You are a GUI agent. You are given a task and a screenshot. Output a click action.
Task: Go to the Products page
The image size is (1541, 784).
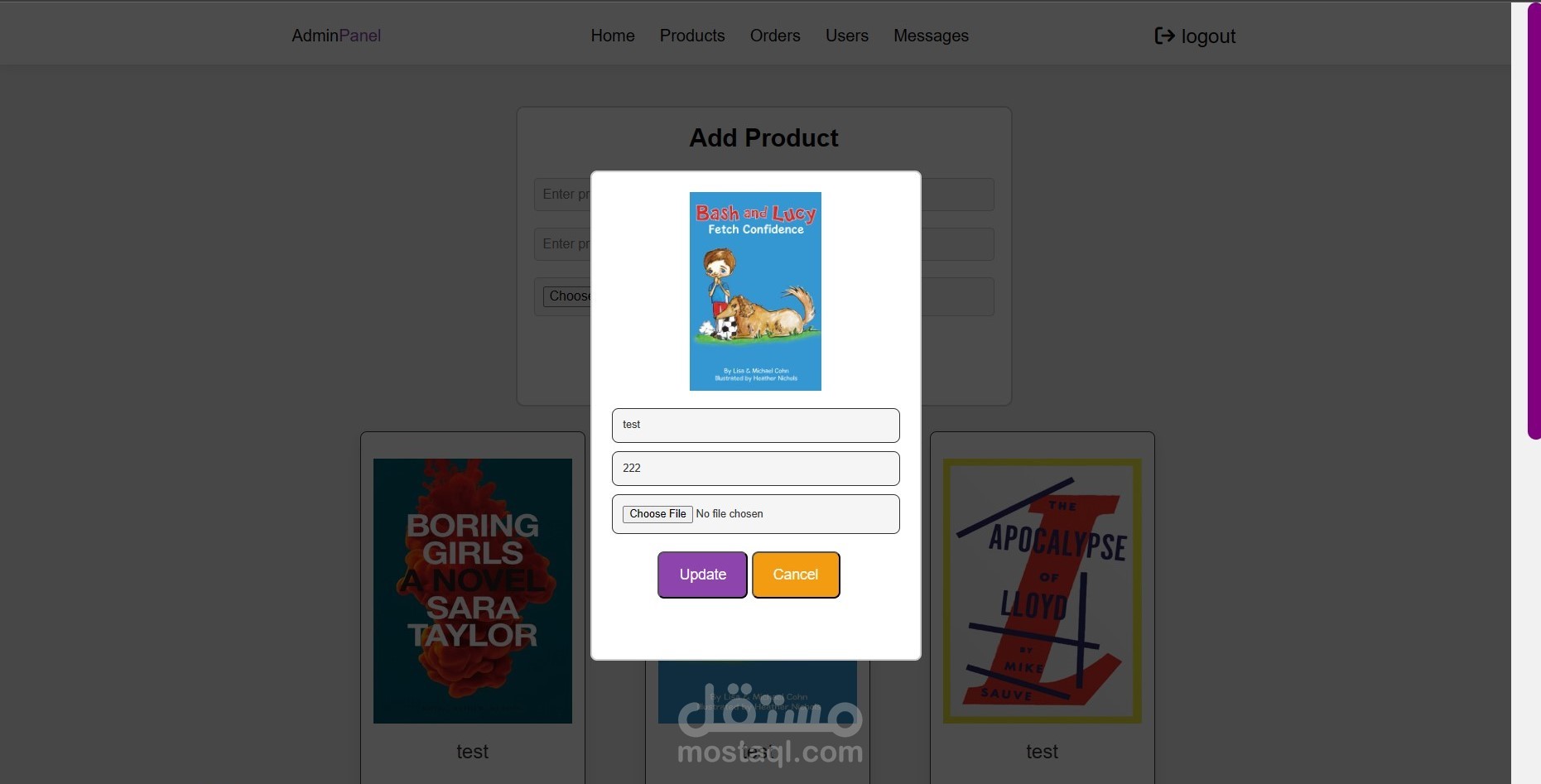(692, 36)
